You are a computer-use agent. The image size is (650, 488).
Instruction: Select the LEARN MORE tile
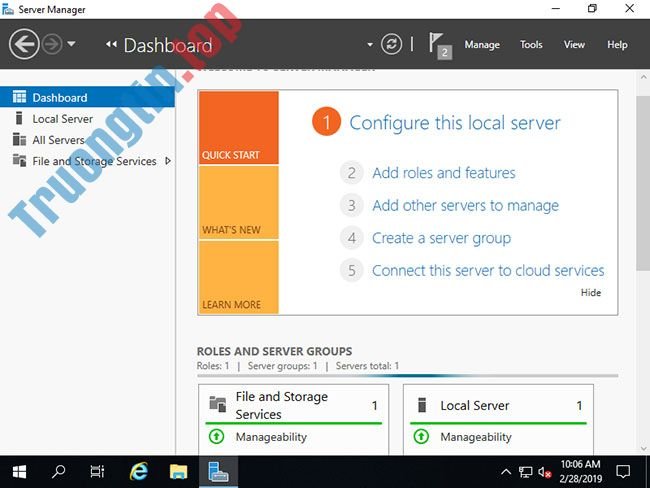(238, 277)
